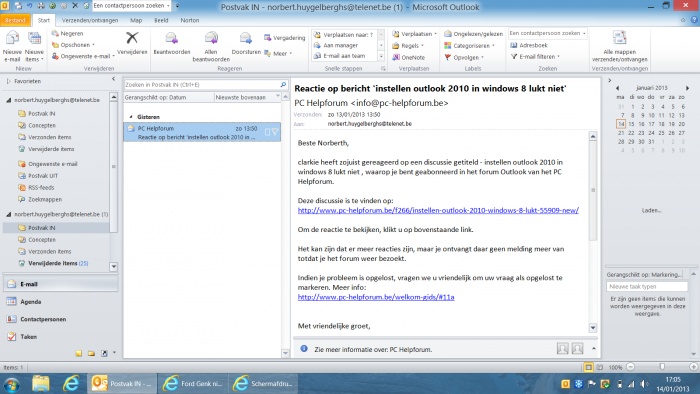This screenshot has width=700, height=394.
Task: Reply using Beantwoorden
Action: pyautogui.click(x=172, y=44)
